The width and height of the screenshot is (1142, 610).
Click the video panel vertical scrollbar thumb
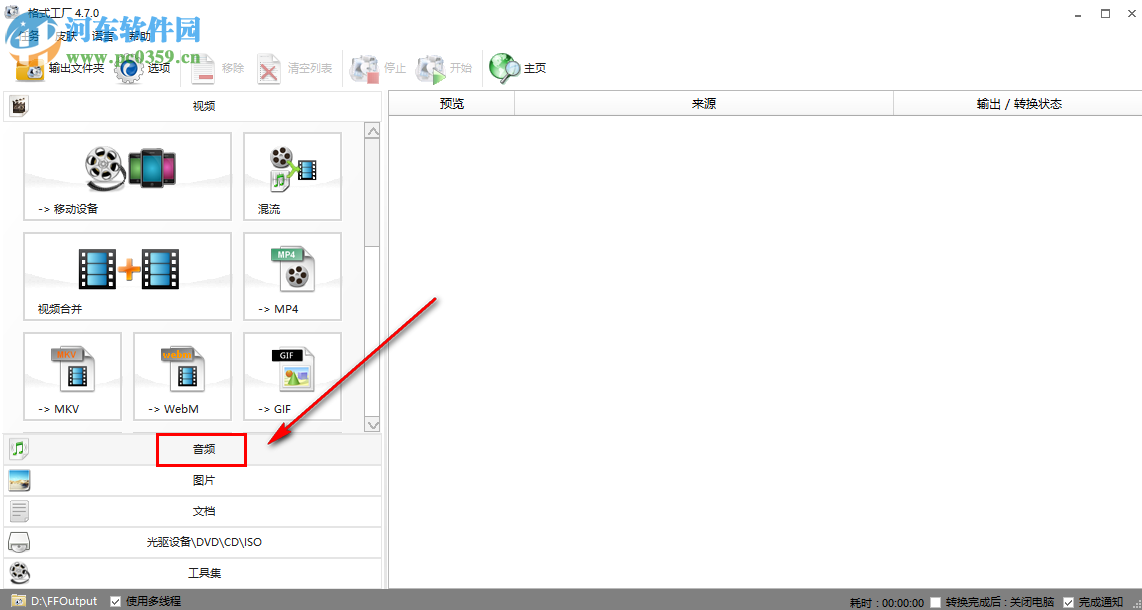(372, 193)
